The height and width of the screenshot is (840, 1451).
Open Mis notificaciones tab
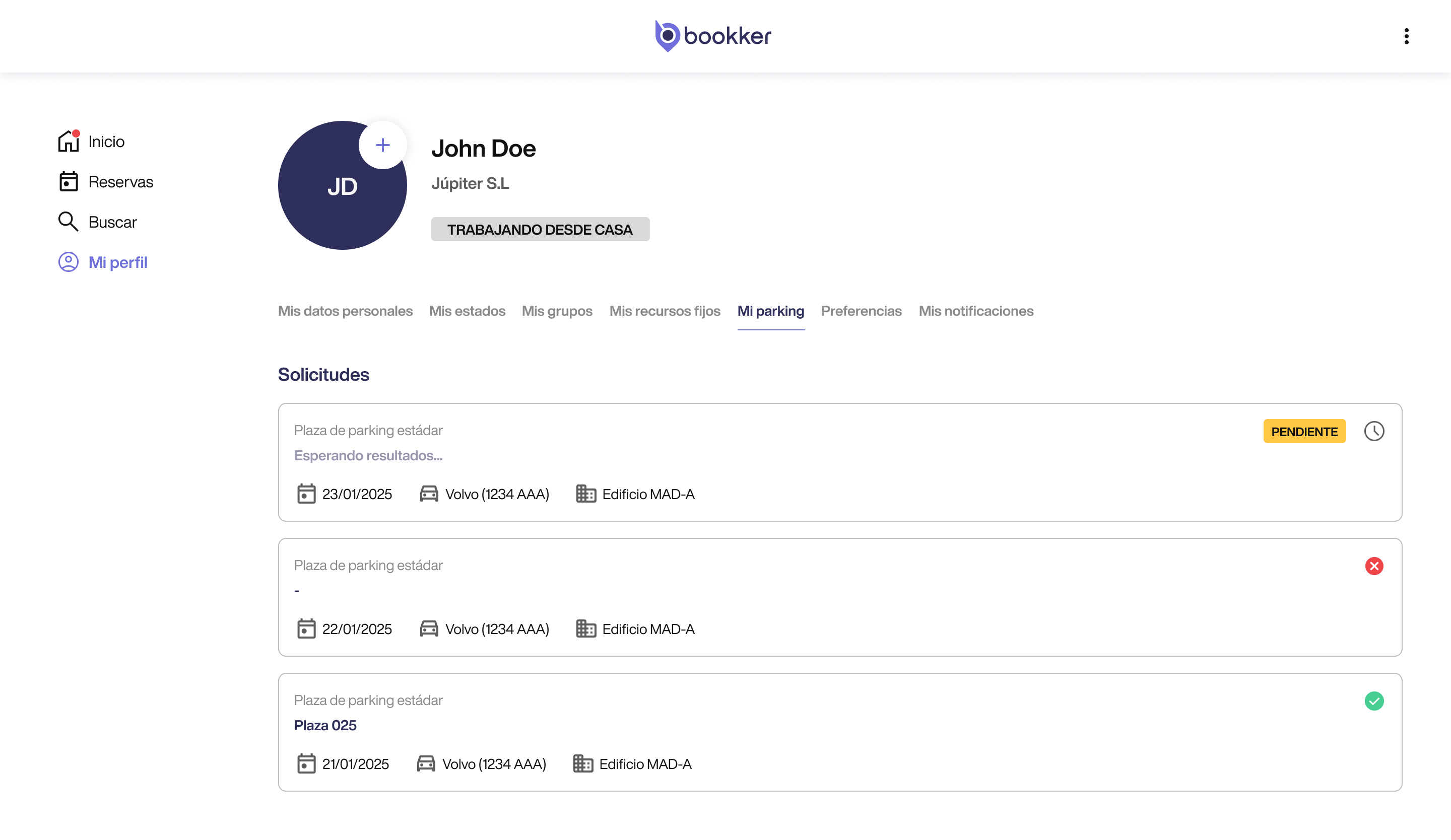click(x=975, y=311)
